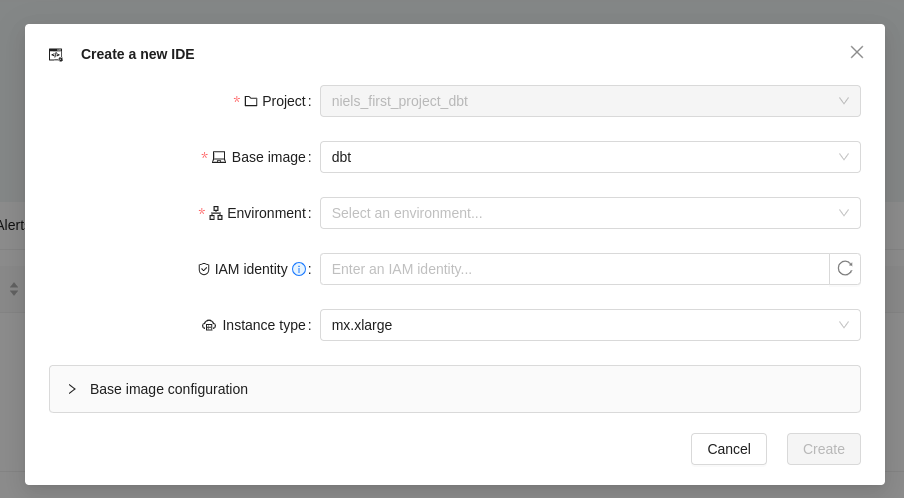This screenshot has width=904, height=498.
Task: Click the sort arrows in background table
Action: (x=14, y=288)
